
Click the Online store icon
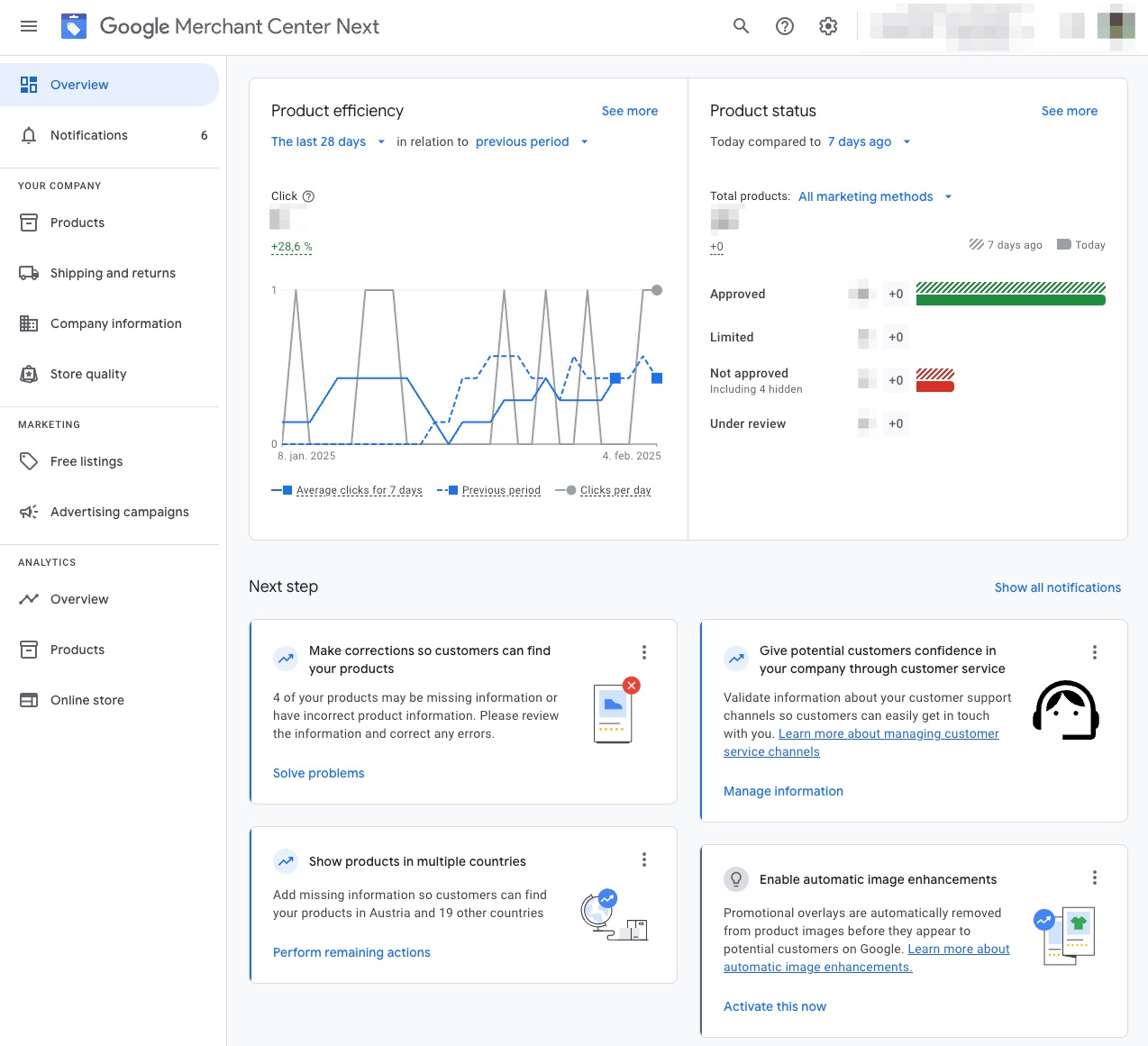tap(29, 700)
